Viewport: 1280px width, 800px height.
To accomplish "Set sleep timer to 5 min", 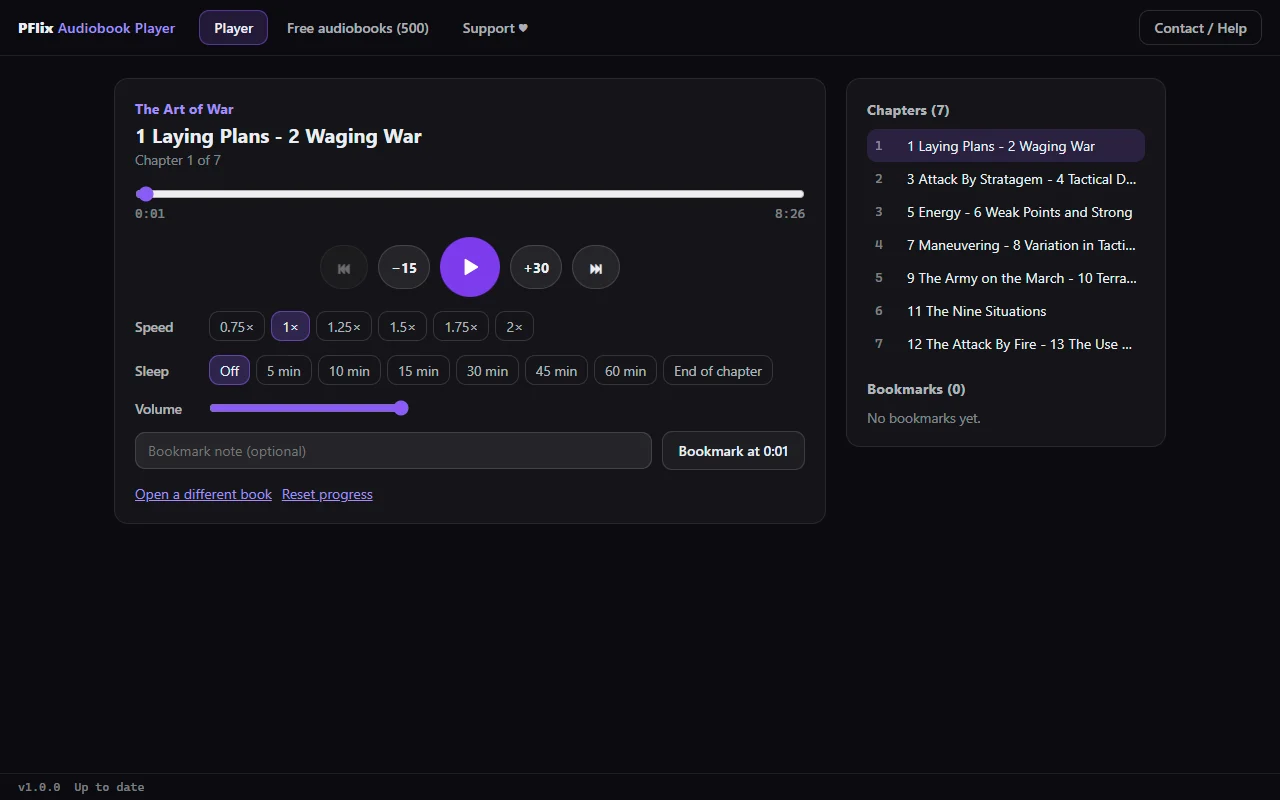I will pyautogui.click(x=284, y=371).
